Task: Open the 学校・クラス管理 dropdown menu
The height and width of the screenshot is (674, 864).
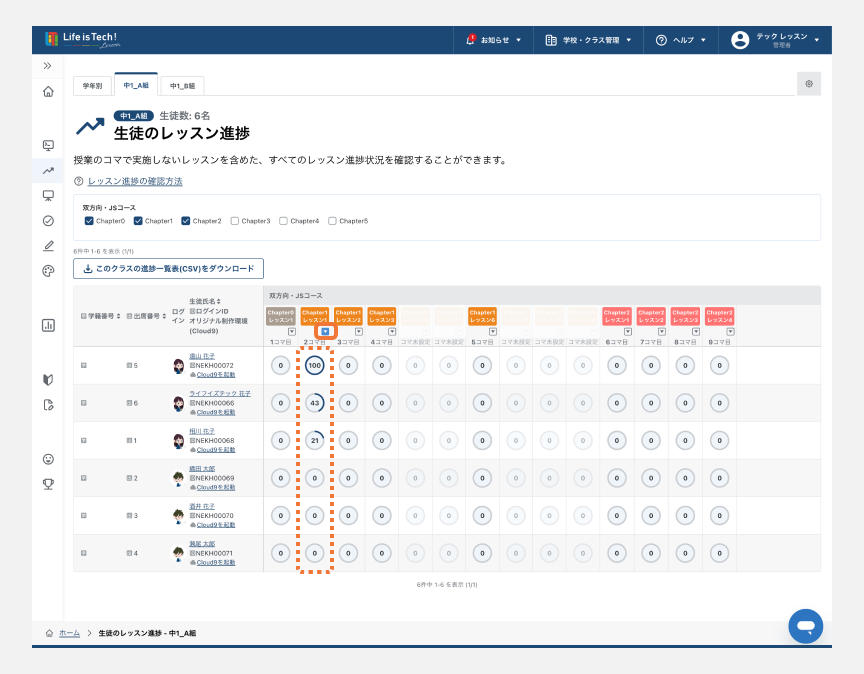Action: point(588,40)
